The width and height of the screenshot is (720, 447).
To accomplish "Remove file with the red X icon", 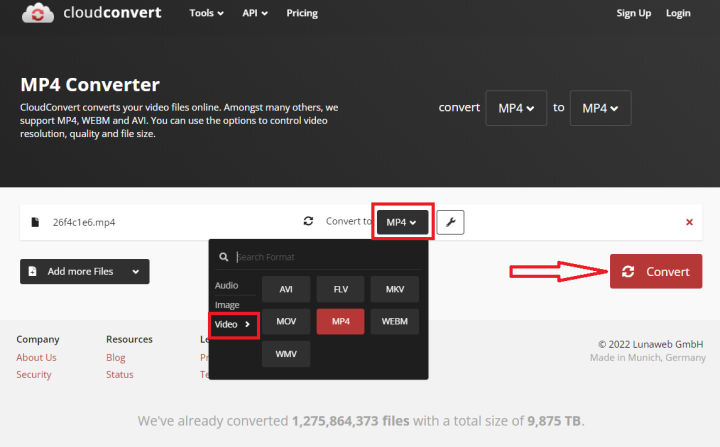I will tap(689, 222).
